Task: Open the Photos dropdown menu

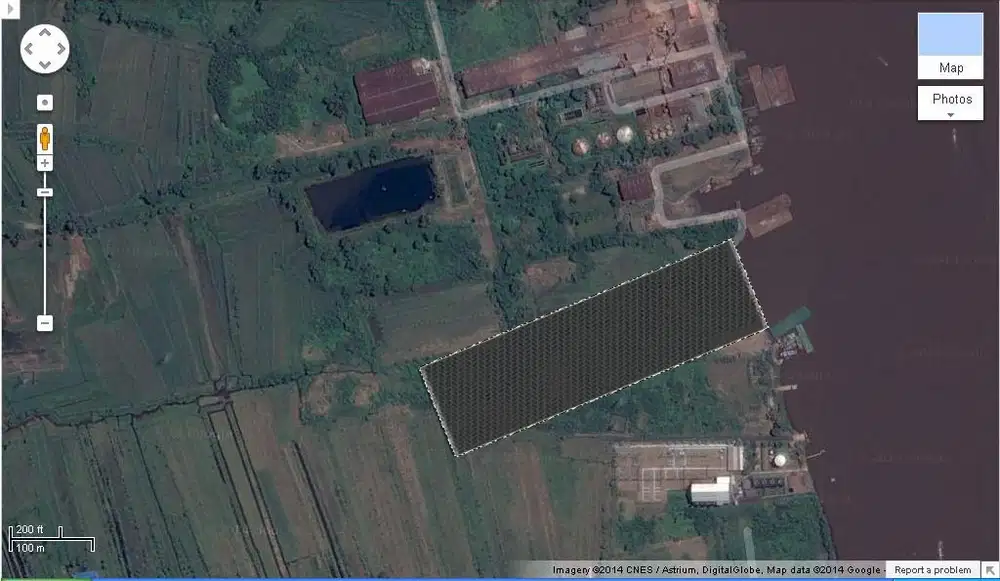Action: click(x=951, y=103)
